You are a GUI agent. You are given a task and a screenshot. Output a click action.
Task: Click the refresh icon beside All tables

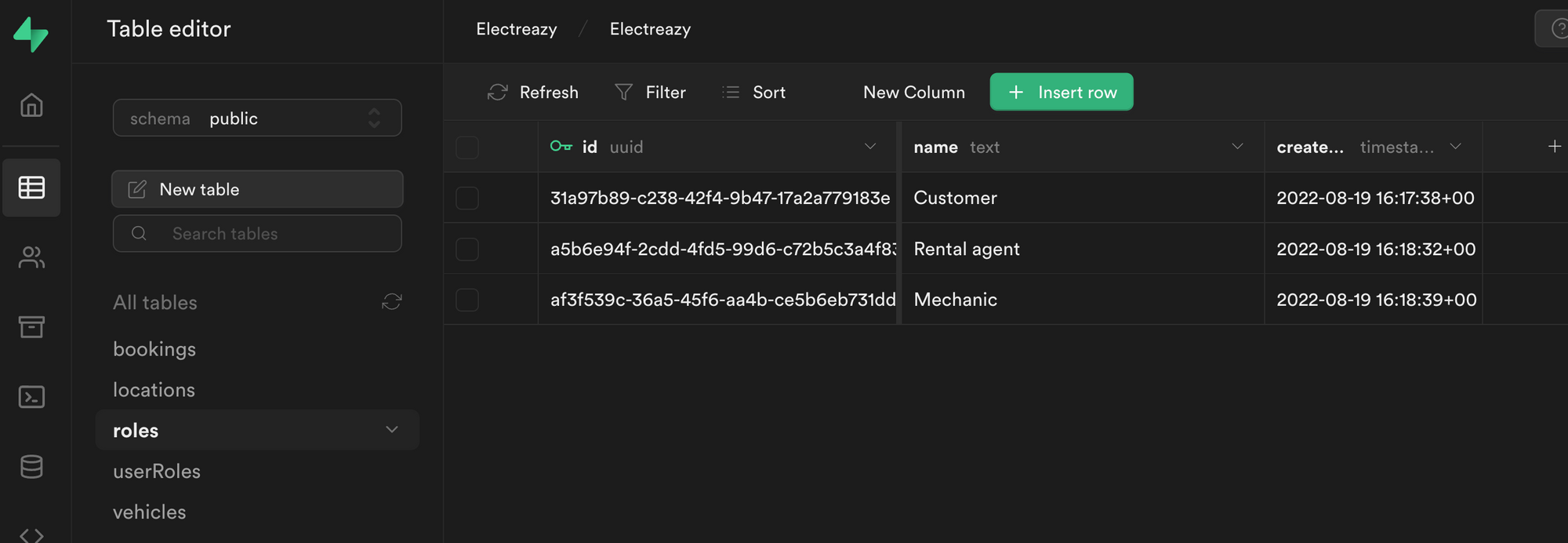[392, 302]
